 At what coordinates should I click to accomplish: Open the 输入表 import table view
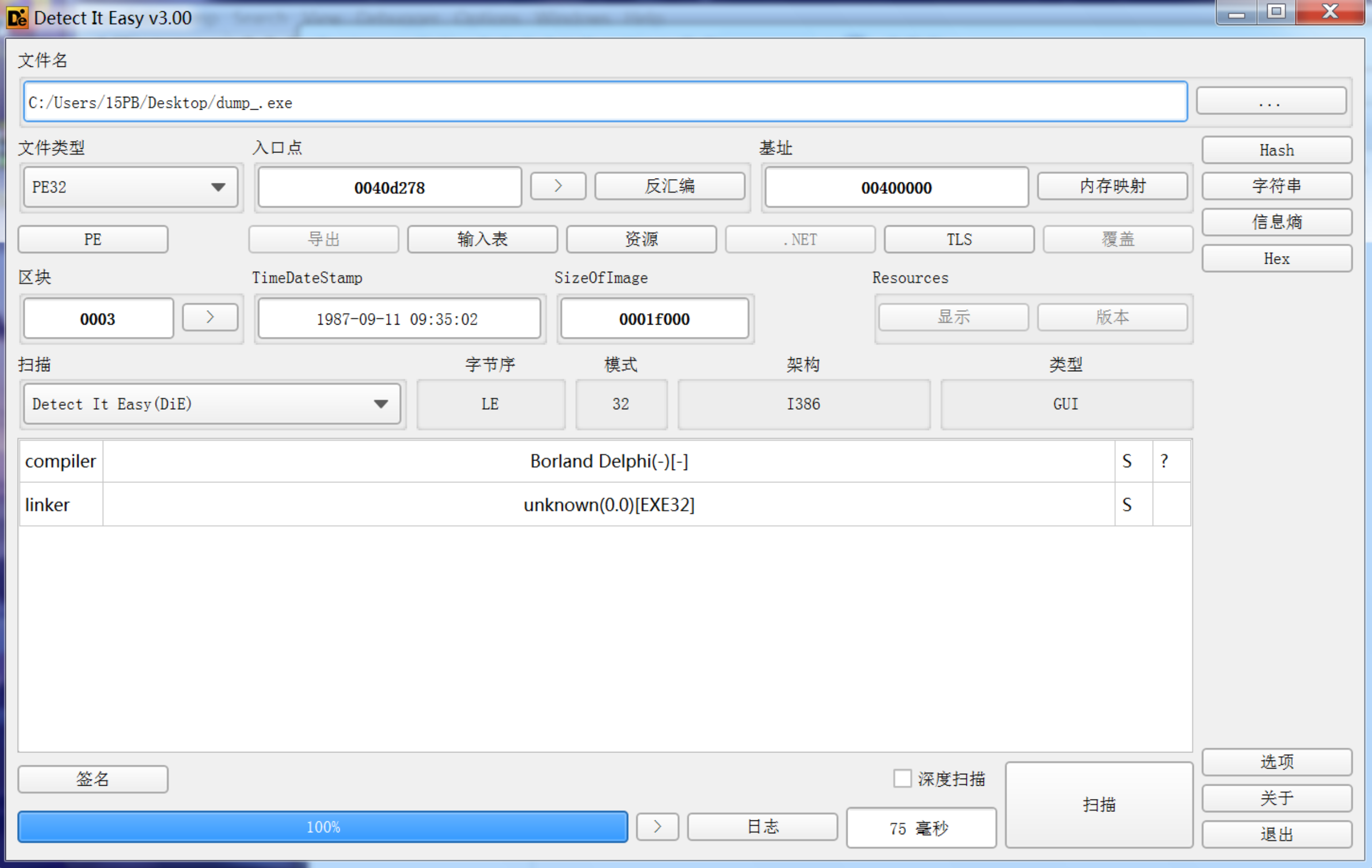(482, 239)
